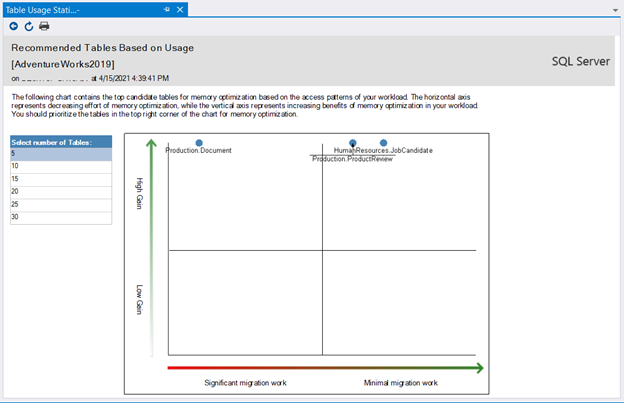Click the 'Recommended Tables Based on Usage' title
Screen dimensions: 624x403
103,48
